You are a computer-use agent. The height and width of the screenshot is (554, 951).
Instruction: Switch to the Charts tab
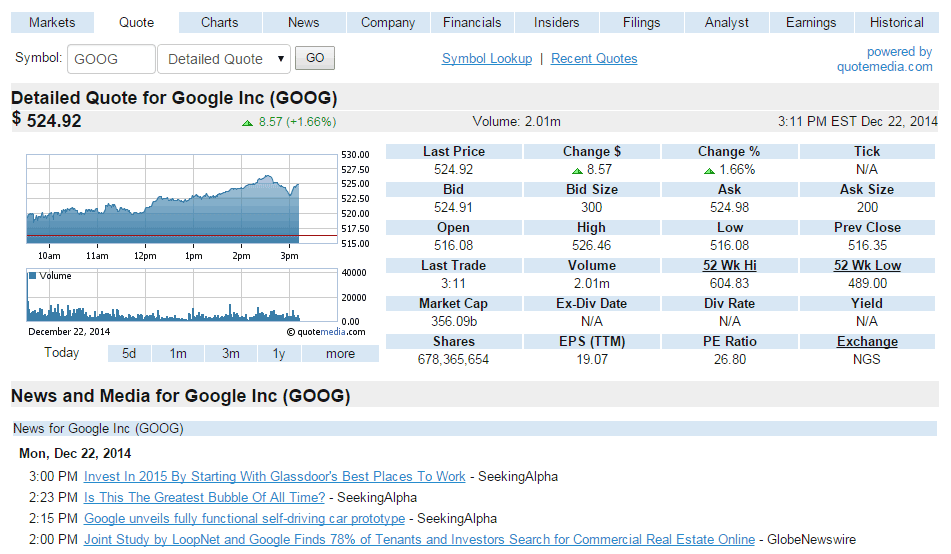pos(220,22)
